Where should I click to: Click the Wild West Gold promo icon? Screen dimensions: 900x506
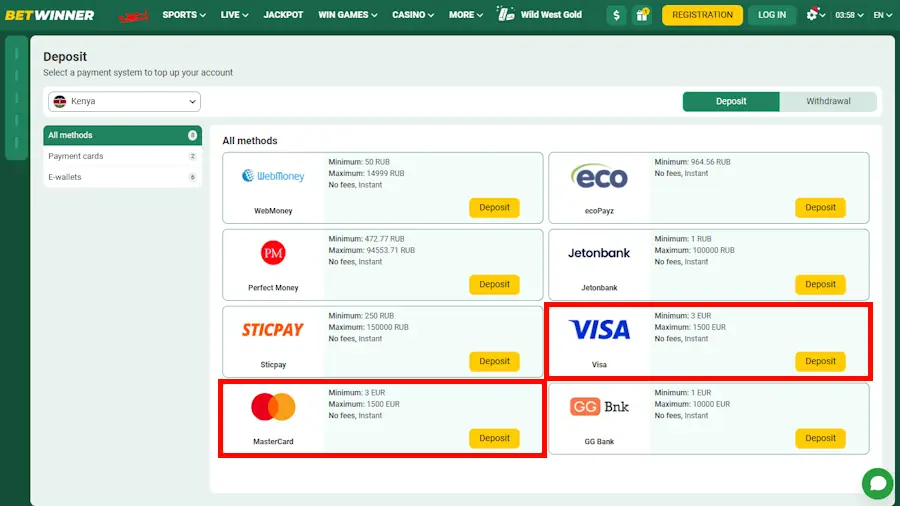click(505, 14)
